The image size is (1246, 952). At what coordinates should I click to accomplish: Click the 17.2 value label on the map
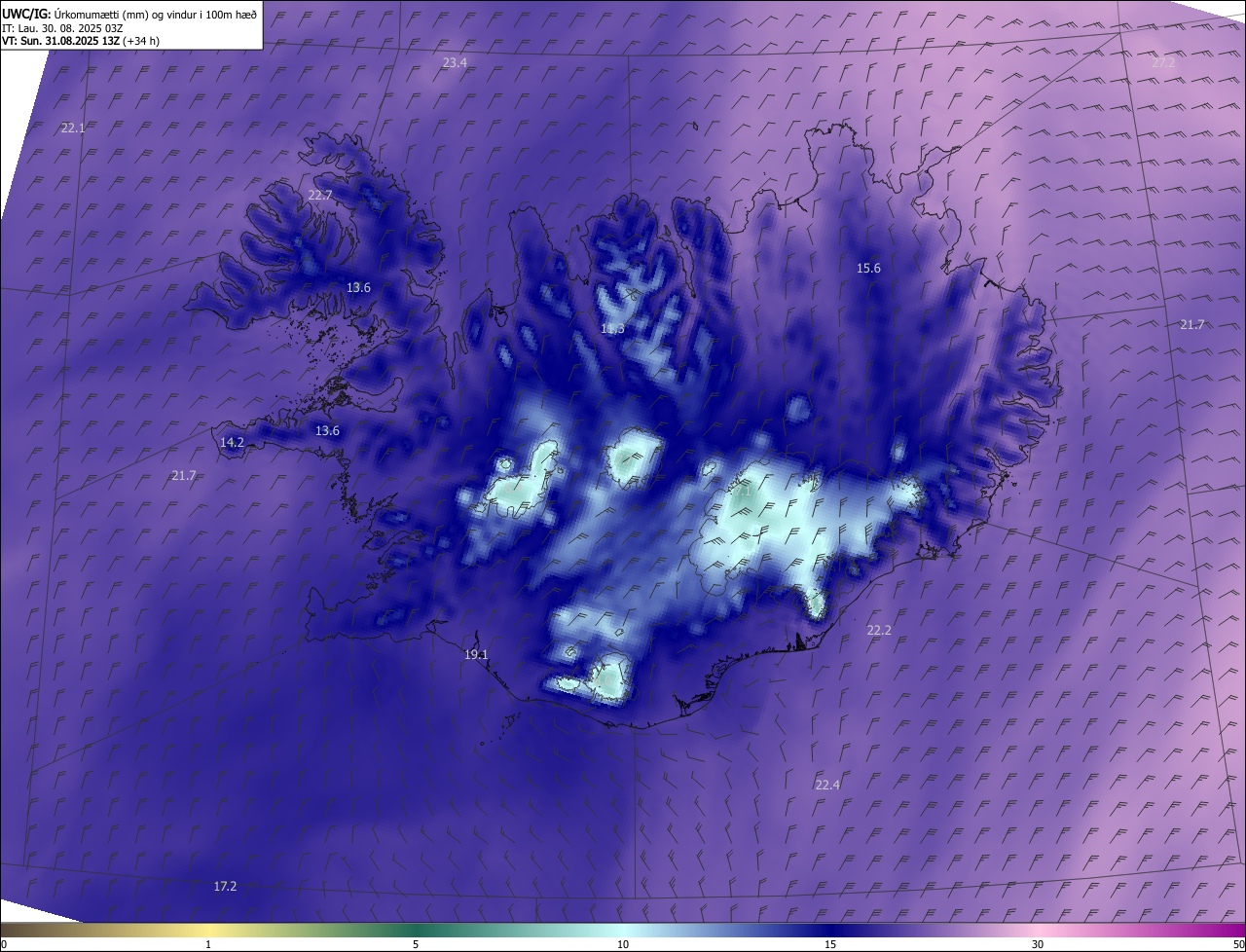coord(225,886)
